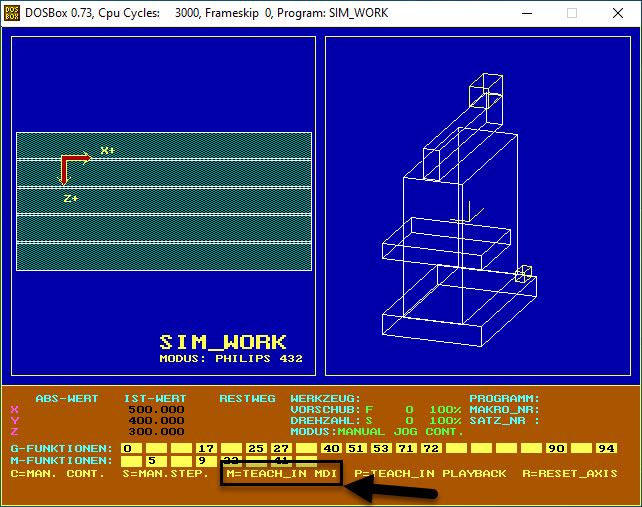Click the Y IST-WERT value 400.000

(156, 421)
